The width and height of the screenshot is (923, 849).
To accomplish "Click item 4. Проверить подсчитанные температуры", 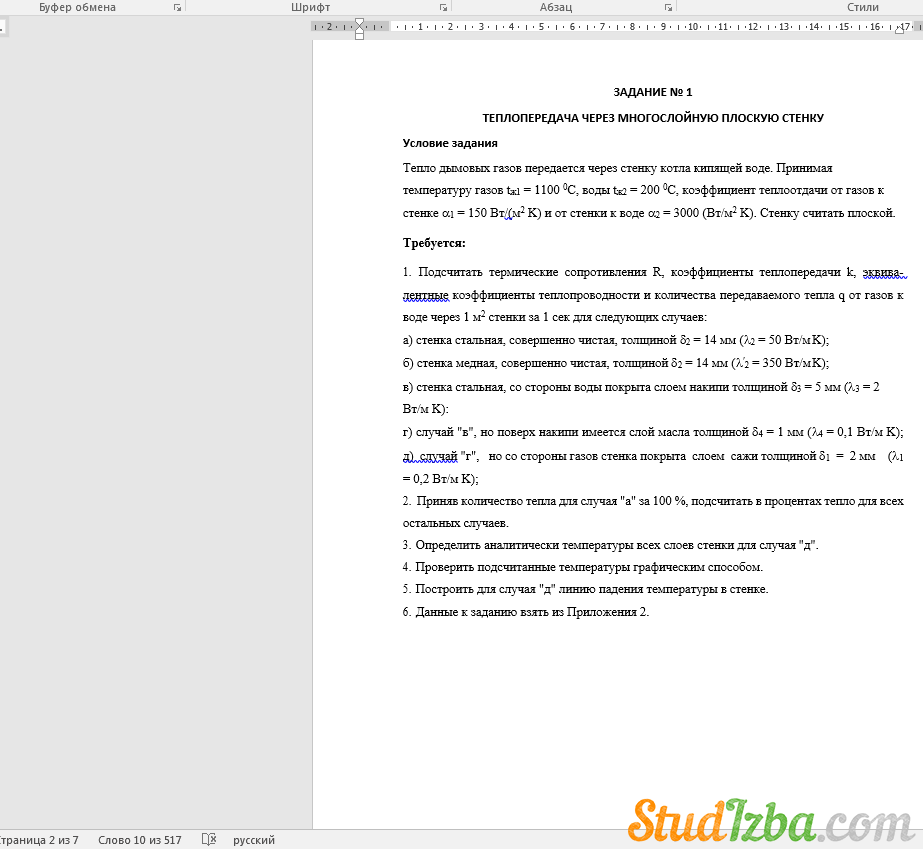I will pyautogui.click(x=583, y=567).
